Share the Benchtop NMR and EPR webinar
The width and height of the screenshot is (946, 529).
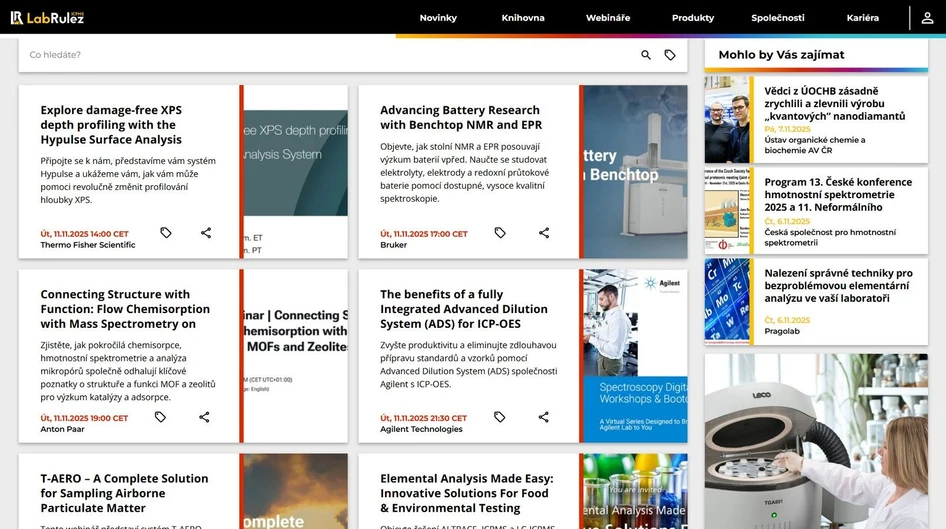click(544, 233)
